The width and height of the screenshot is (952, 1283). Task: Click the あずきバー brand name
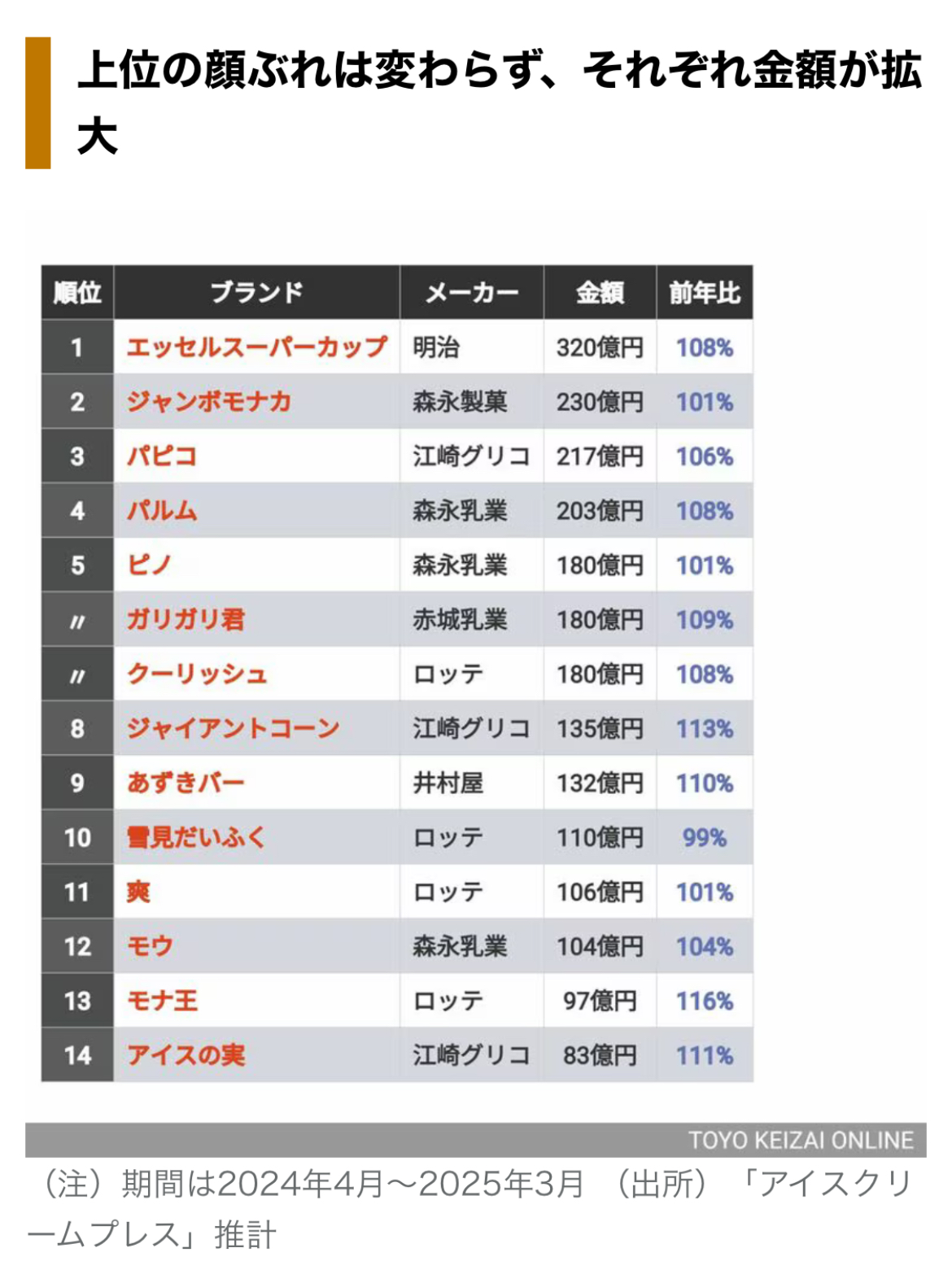[186, 783]
